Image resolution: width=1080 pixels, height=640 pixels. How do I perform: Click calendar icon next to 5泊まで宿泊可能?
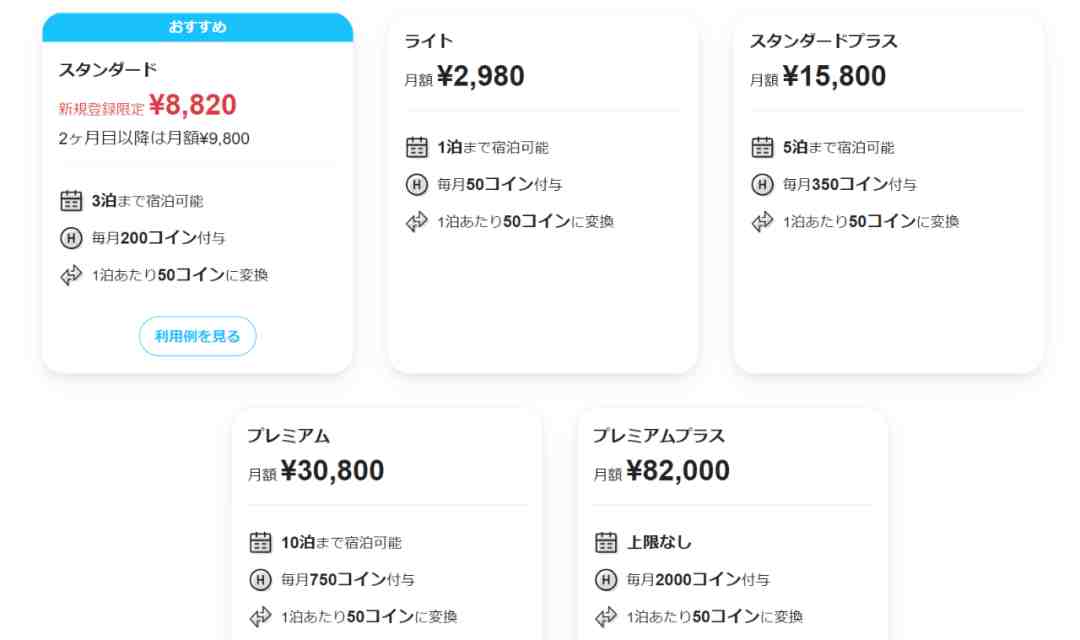(762, 147)
